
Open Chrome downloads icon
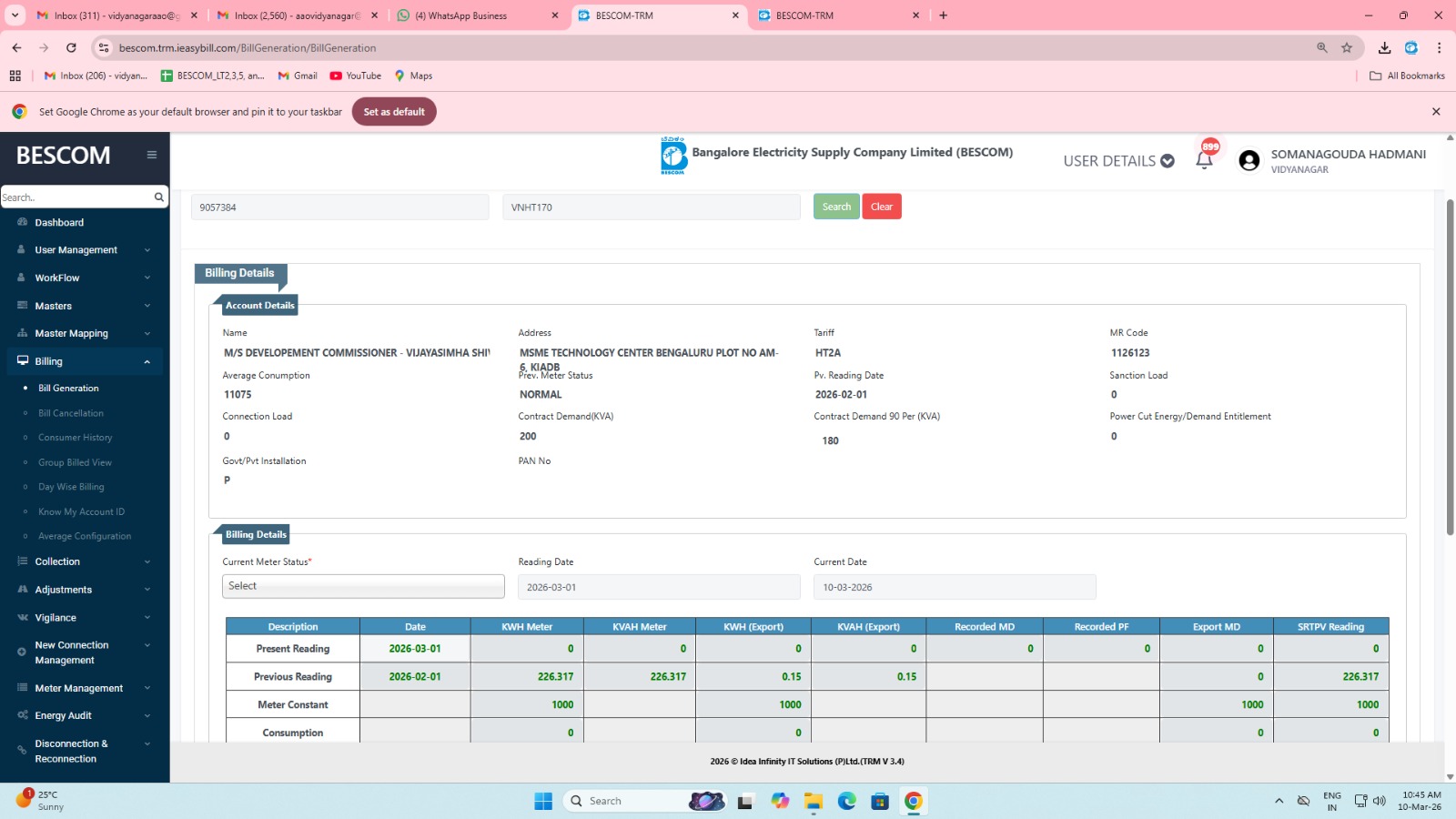click(1384, 47)
